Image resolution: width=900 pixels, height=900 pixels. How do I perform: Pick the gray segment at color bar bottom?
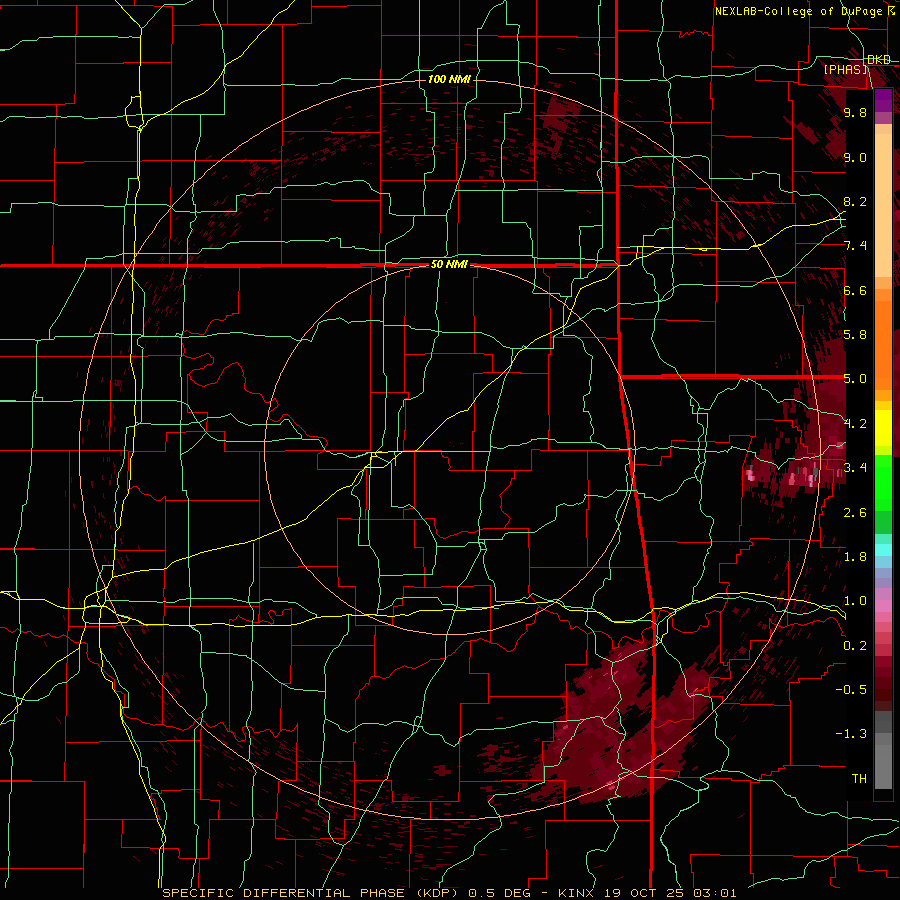[x=883, y=749]
